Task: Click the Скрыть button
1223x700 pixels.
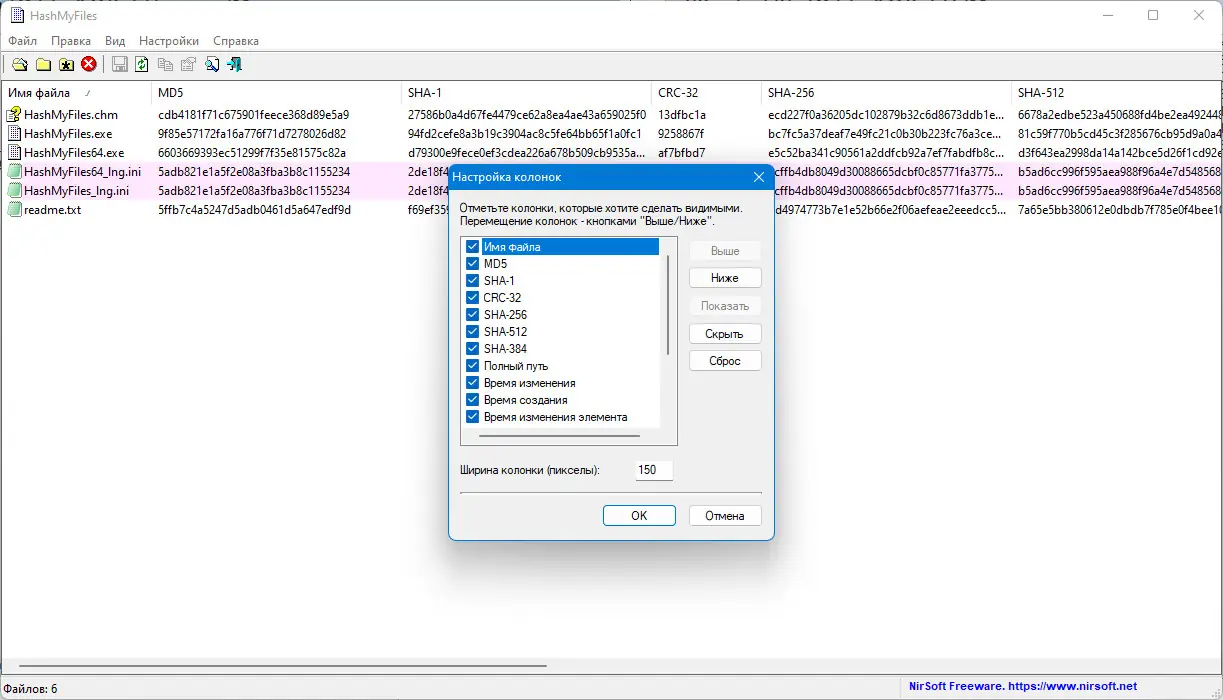Action: (725, 334)
